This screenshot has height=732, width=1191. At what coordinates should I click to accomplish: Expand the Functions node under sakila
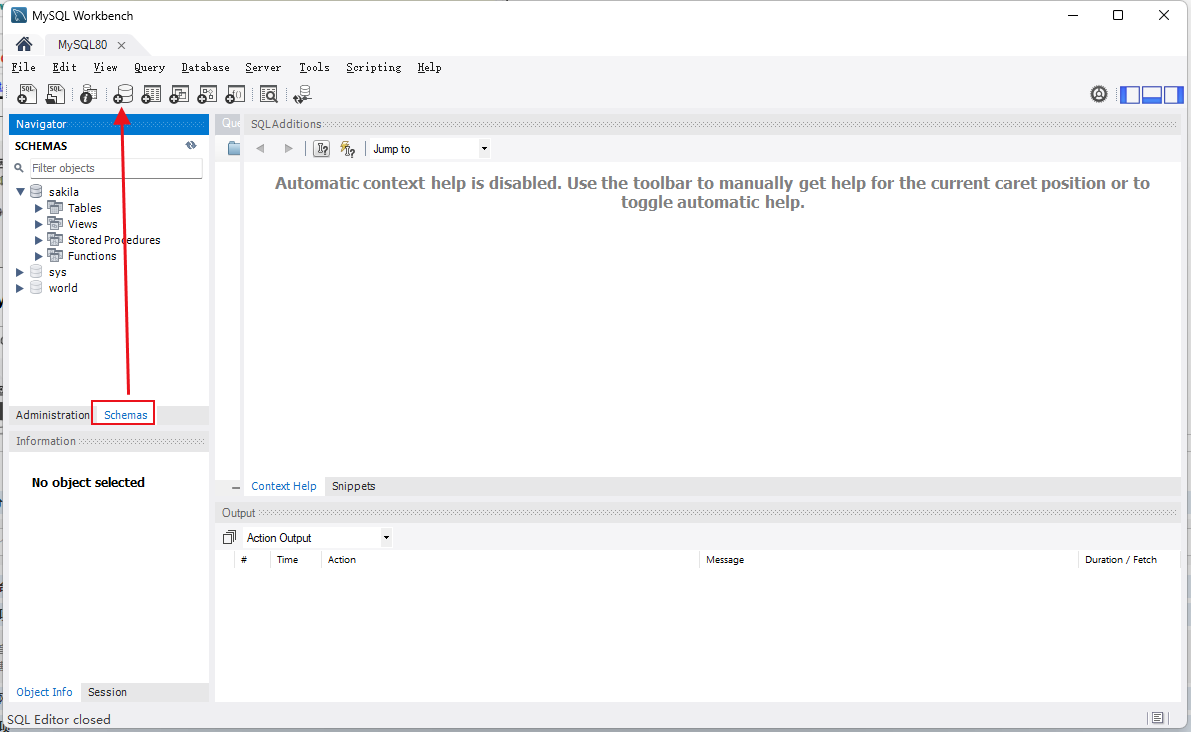(39, 256)
